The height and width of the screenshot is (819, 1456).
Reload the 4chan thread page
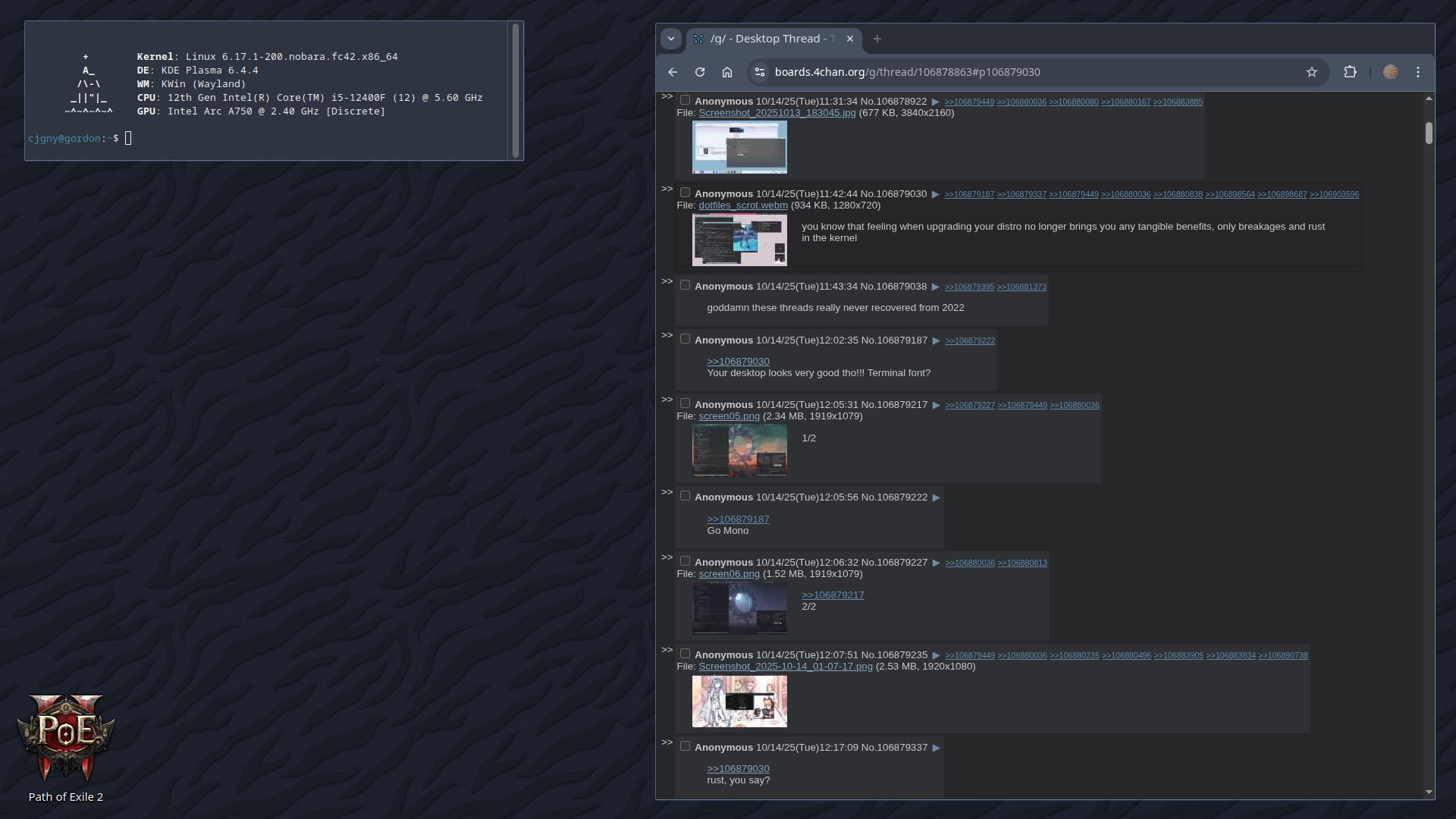click(700, 72)
